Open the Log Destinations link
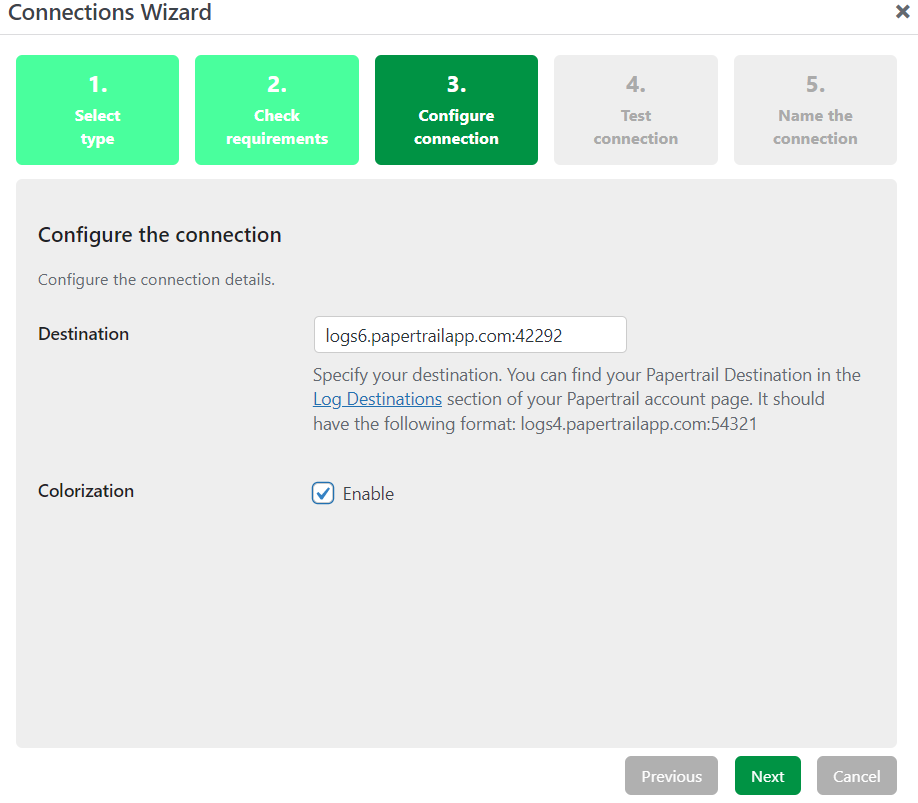Viewport: 918px width, 803px height. pyautogui.click(x=378, y=399)
